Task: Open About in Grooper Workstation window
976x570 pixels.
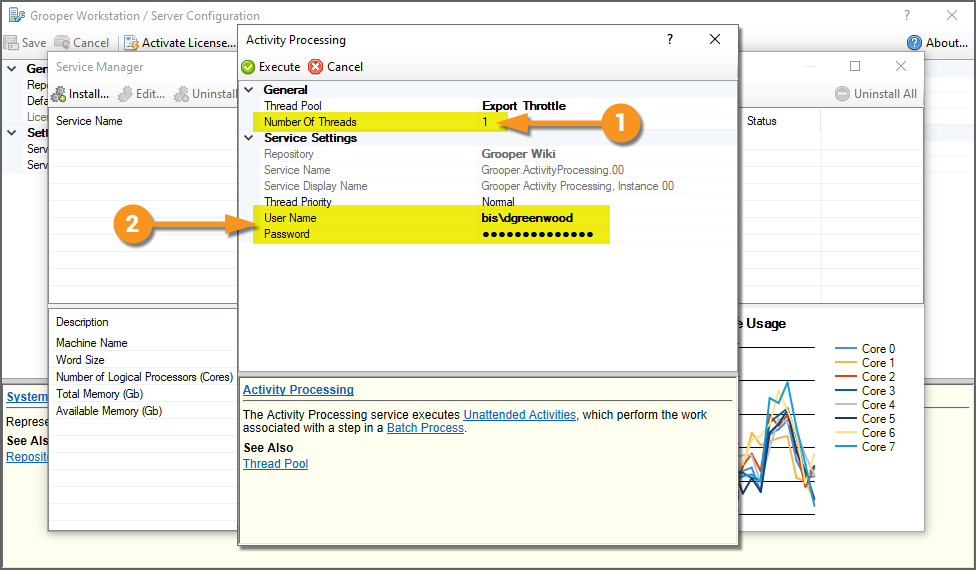Action: pyautogui.click(x=937, y=42)
